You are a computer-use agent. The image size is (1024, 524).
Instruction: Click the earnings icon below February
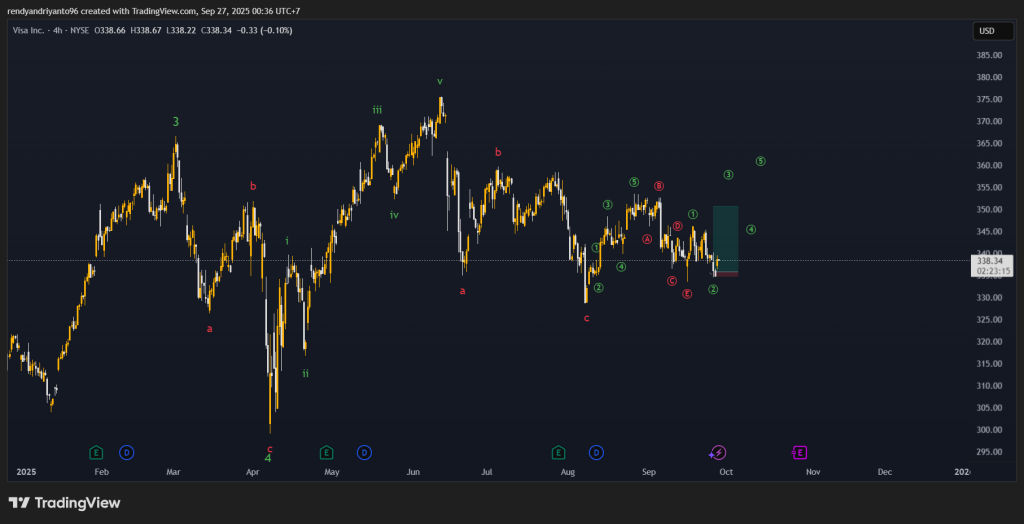coord(96,453)
